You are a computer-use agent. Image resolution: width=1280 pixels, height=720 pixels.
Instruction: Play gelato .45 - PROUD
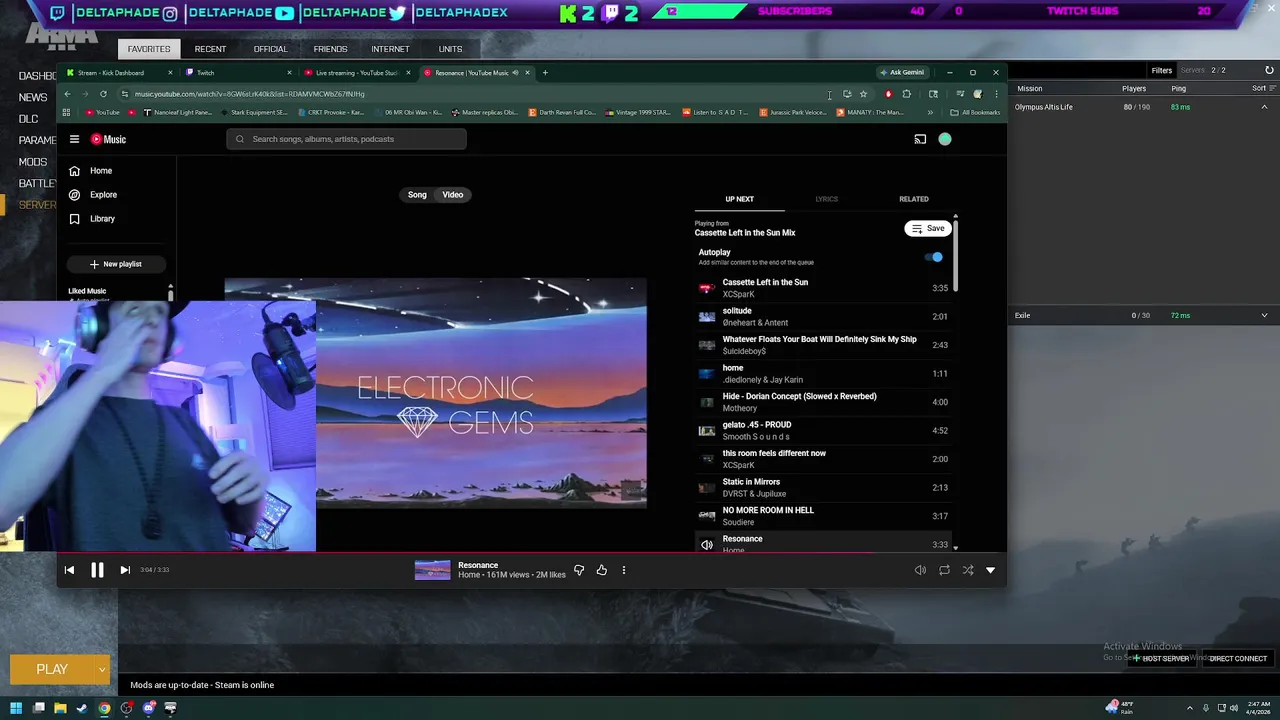[823, 431]
